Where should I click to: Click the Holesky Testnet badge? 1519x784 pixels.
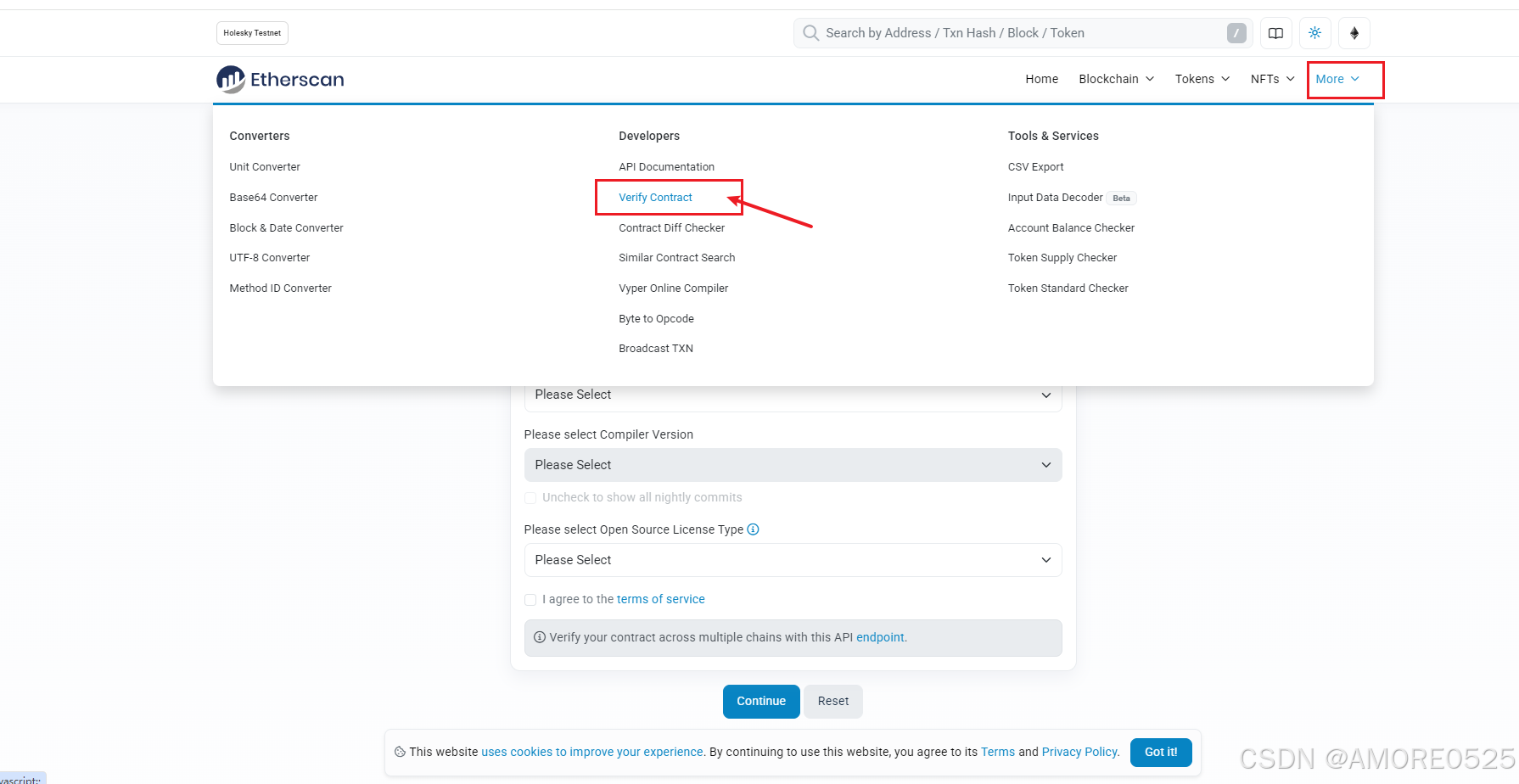[252, 33]
